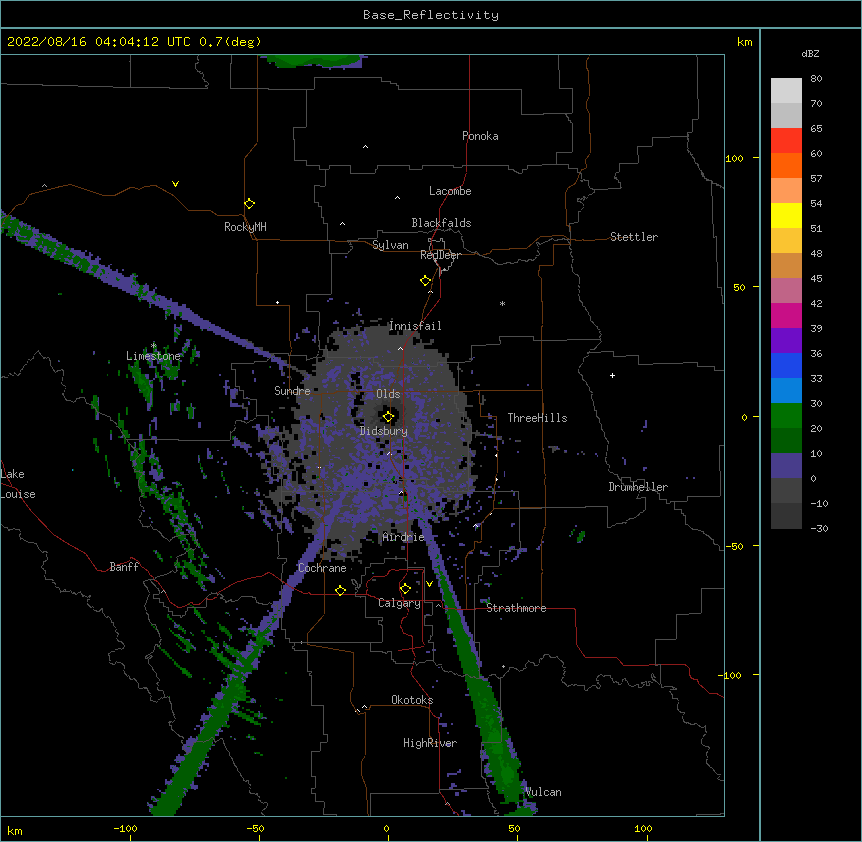Click the yellow diamond marker south of RedDeer
The width and height of the screenshot is (862, 842).
click(426, 281)
